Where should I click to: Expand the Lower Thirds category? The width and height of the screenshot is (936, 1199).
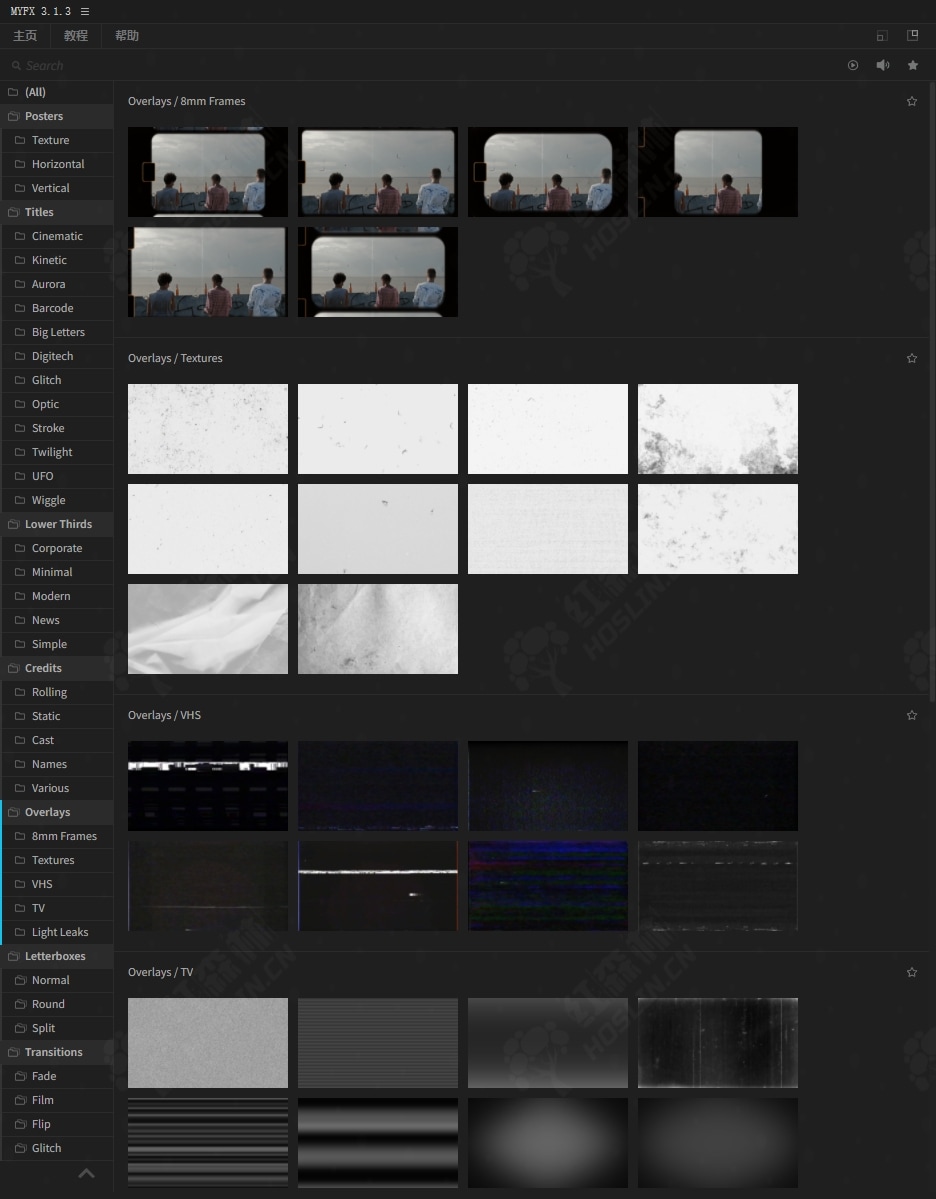(x=57, y=524)
